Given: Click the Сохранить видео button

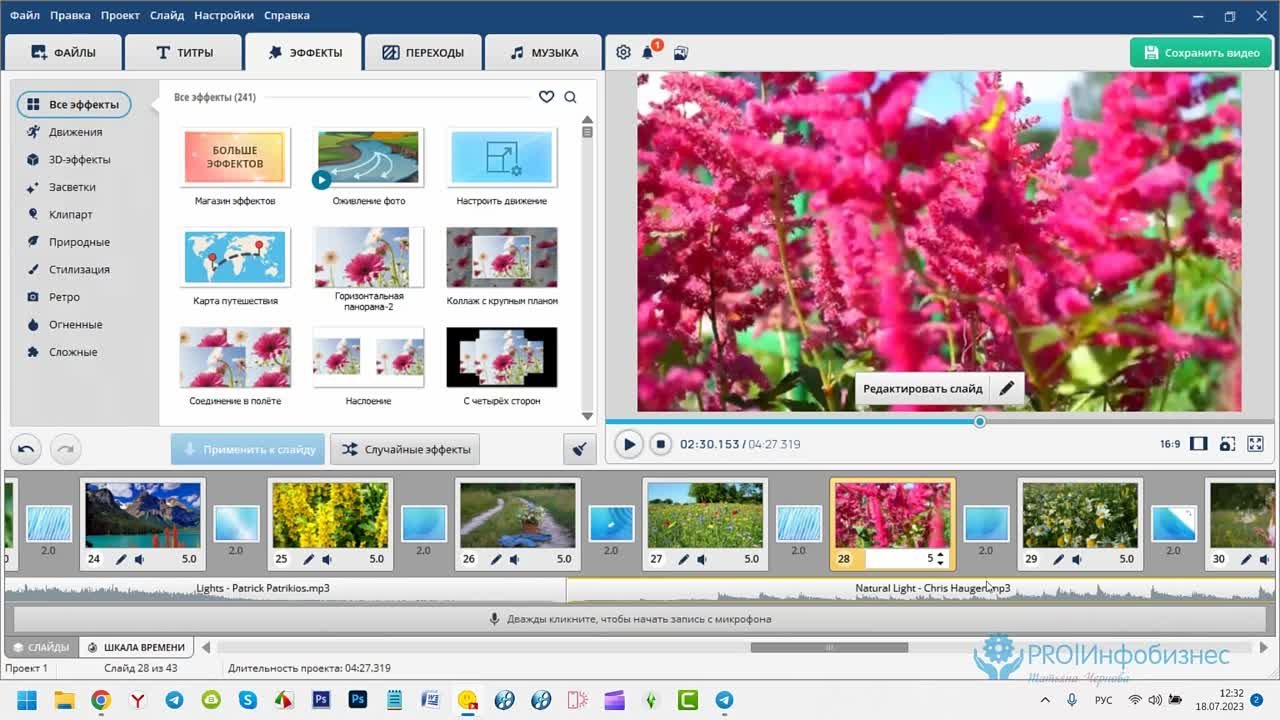Looking at the screenshot, I should (1201, 53).
